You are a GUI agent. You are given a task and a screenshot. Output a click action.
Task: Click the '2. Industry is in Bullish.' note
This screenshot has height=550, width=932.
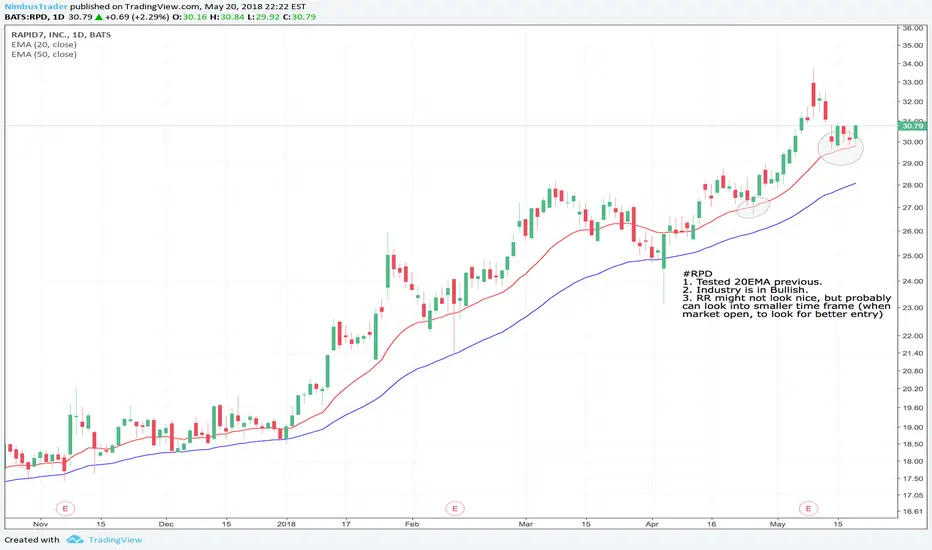pyautogui.click(x=745, y=290)
